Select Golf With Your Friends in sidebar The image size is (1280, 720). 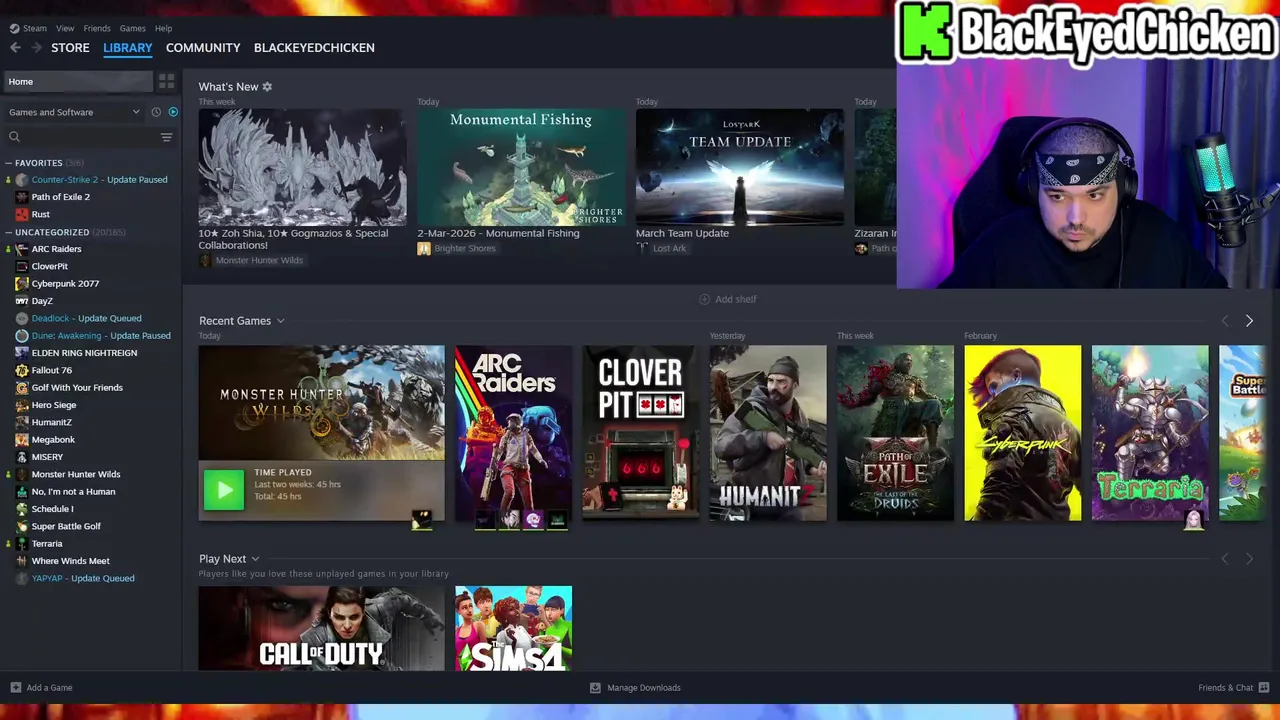(x=77, y=388)
